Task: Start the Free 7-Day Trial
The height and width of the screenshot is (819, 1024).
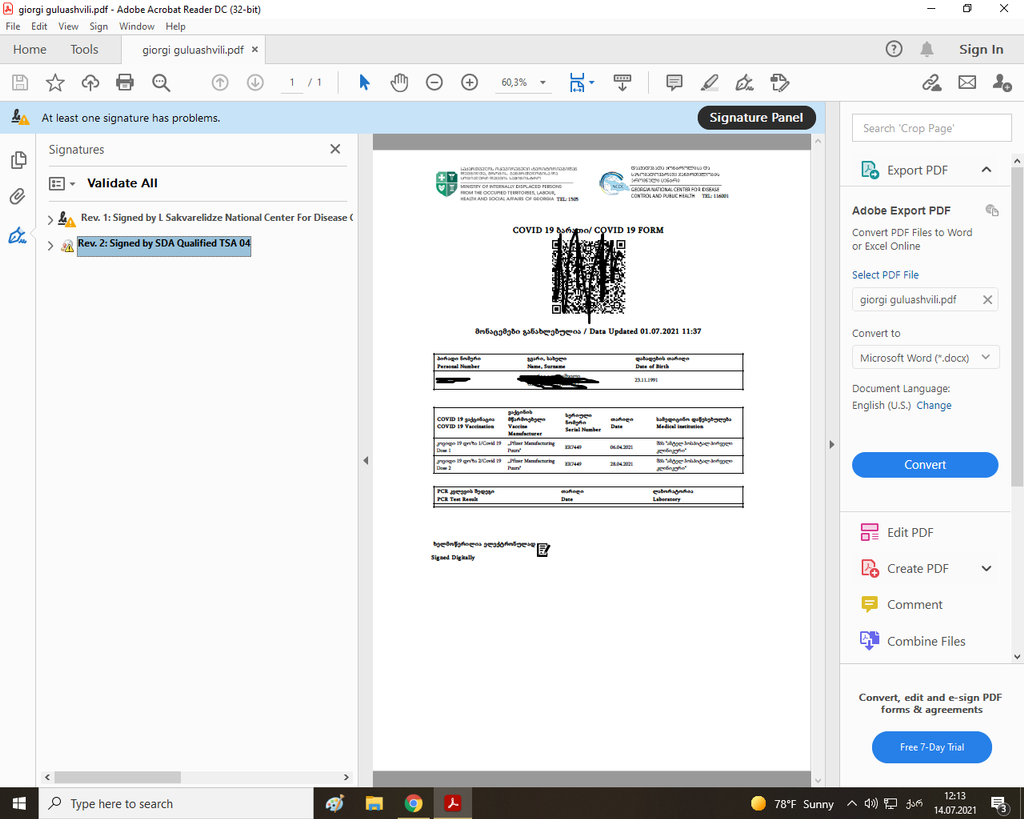Action: point(931,747)
